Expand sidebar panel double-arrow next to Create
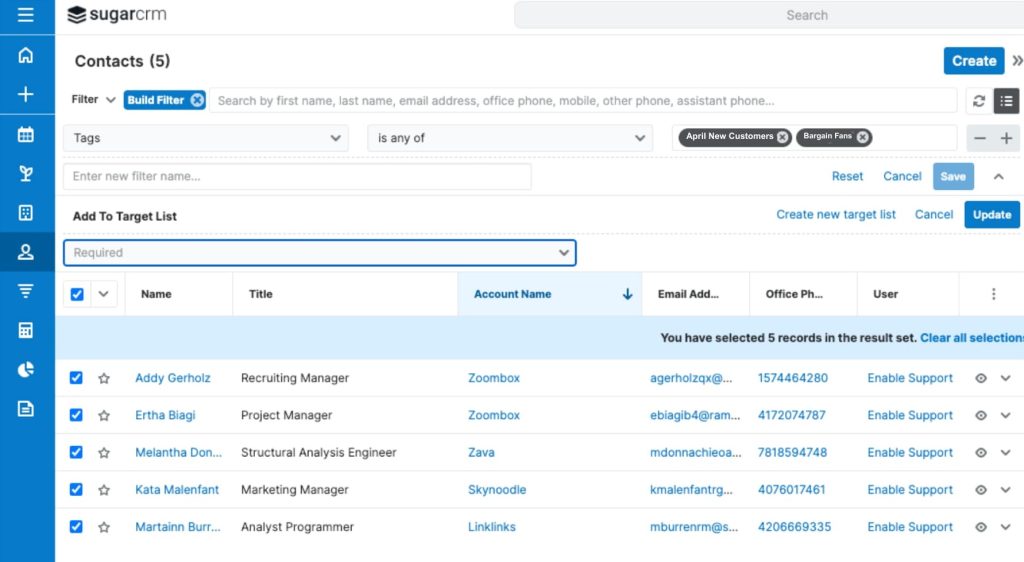The image size is (1024, 562). click(x=1017, y=61)
